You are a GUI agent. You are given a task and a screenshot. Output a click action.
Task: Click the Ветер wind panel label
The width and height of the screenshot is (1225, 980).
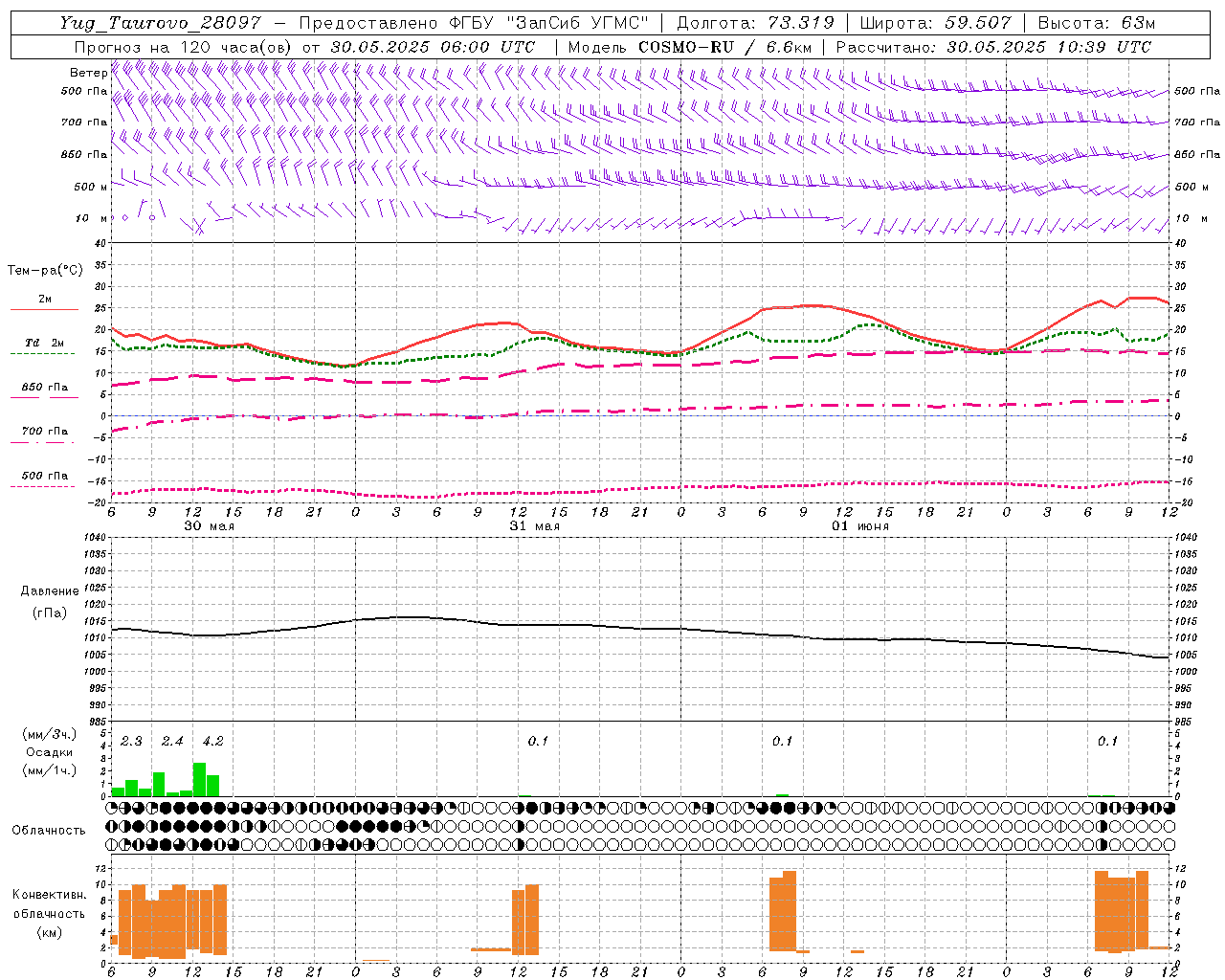coord(88,73)
